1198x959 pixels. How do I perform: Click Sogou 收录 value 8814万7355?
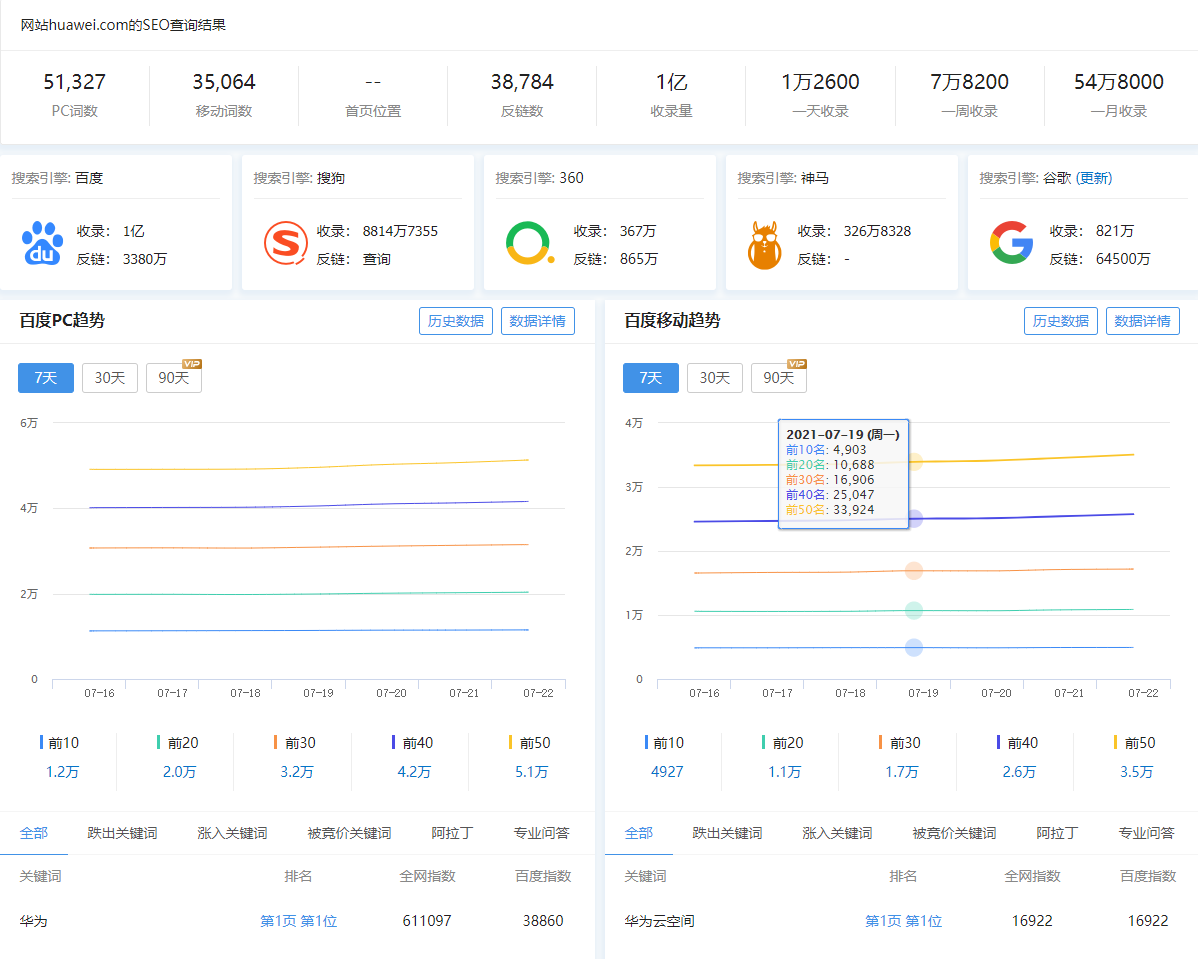pyautogui.click(x=400, y=231)
